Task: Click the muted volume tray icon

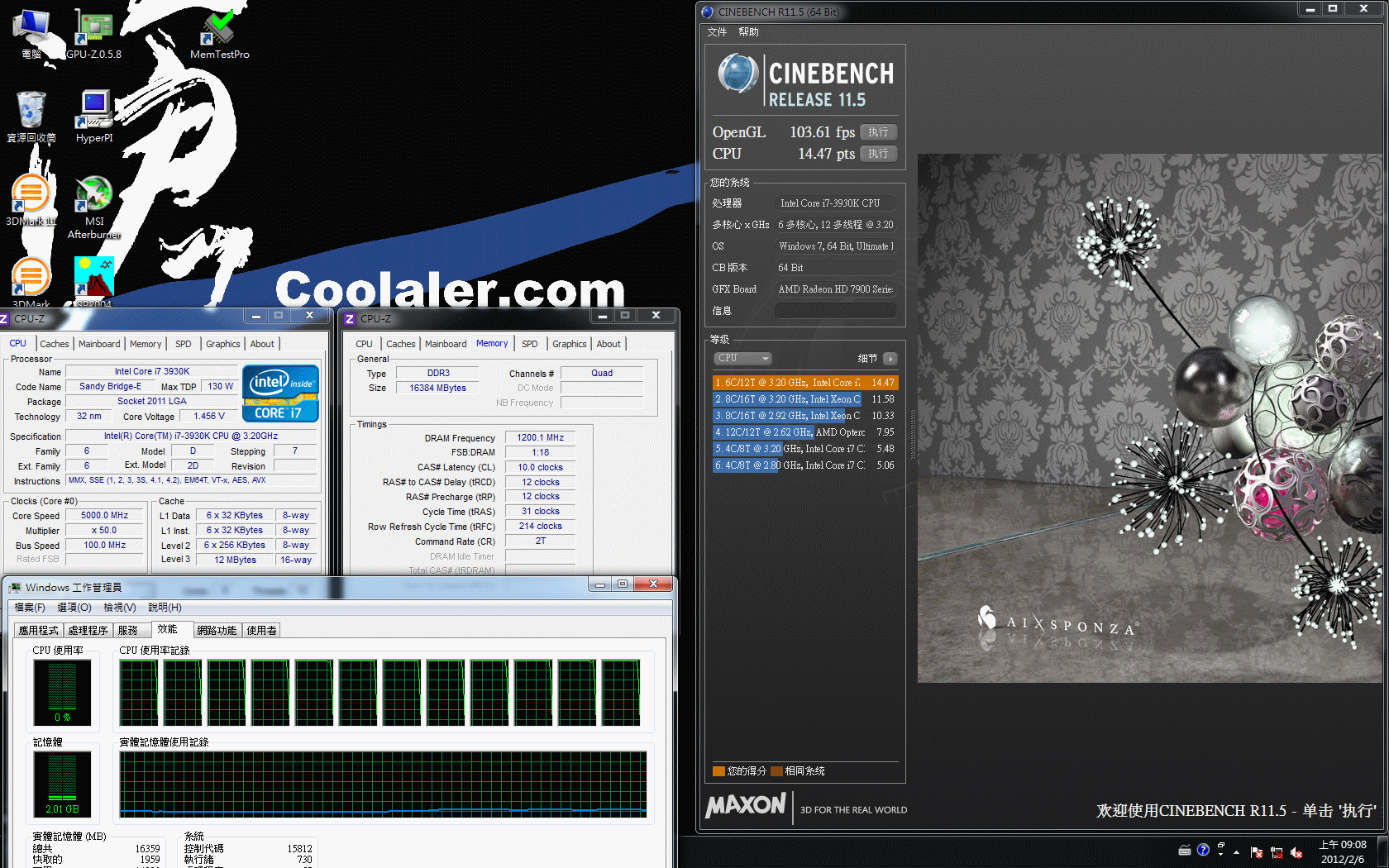Action: [x=1296, y=852]
